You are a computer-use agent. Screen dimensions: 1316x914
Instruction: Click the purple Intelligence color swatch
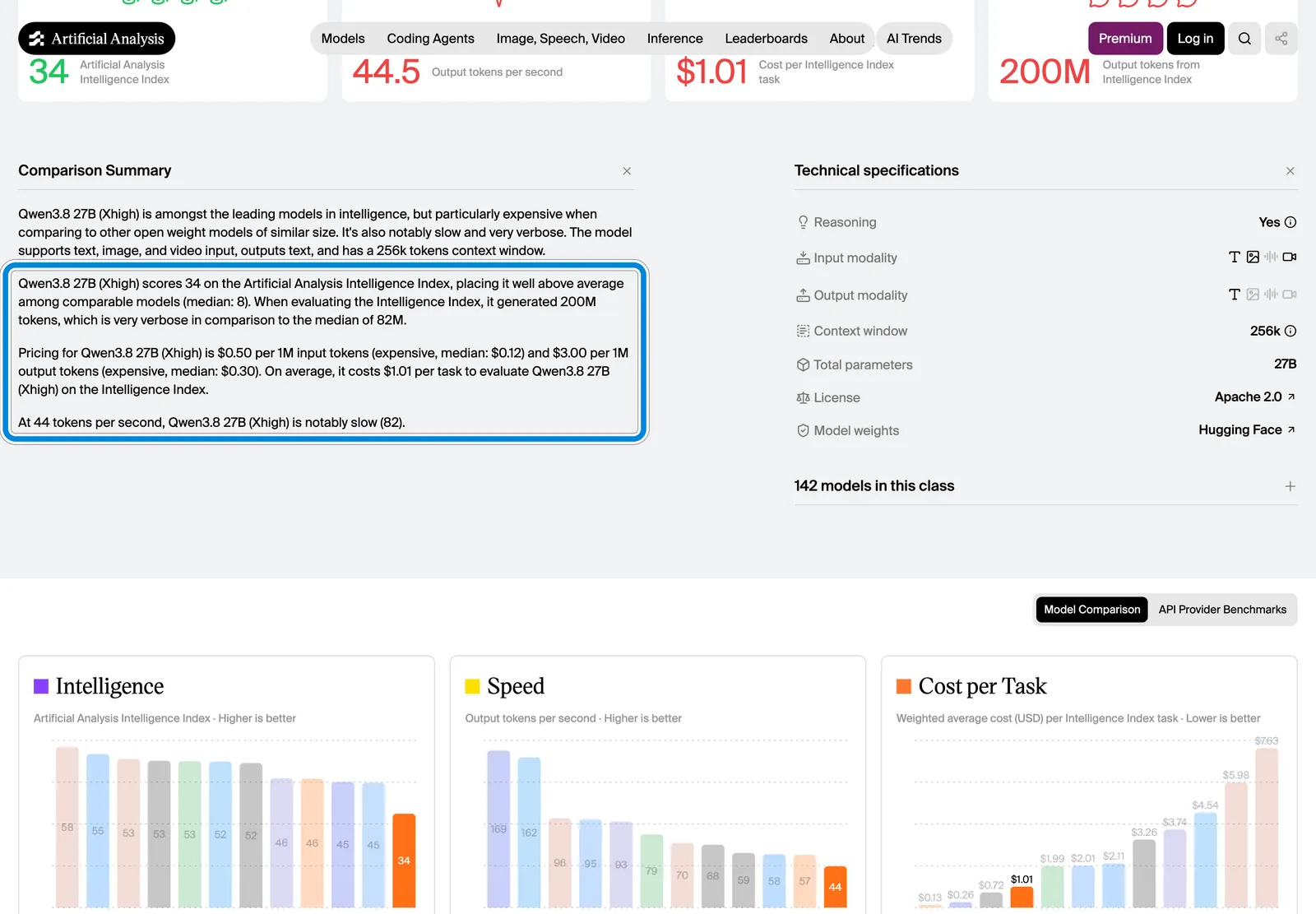(41, 686)
